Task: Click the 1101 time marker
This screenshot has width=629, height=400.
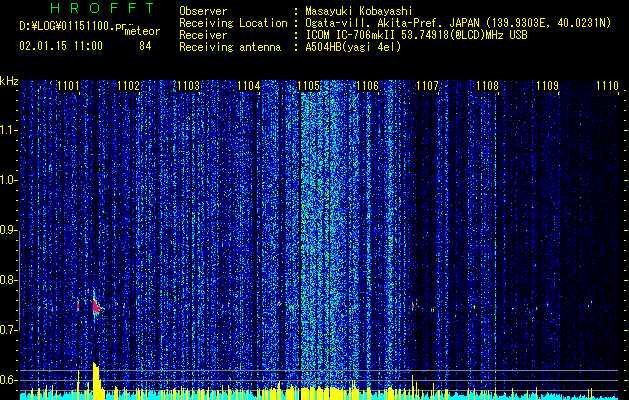Action: pyautogui.click(x=68, y=85)
